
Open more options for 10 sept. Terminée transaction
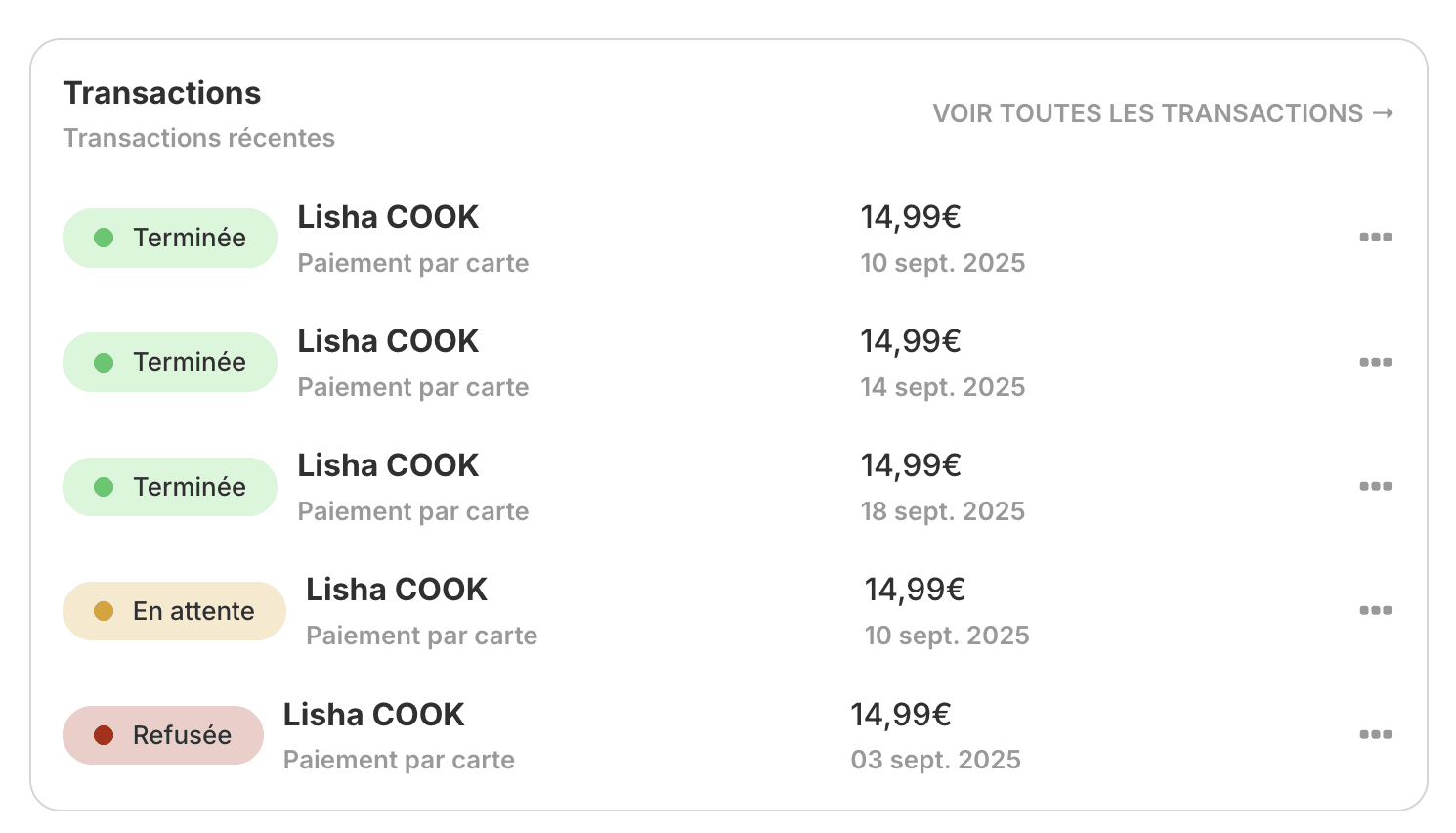click(x=1375, y=238)
